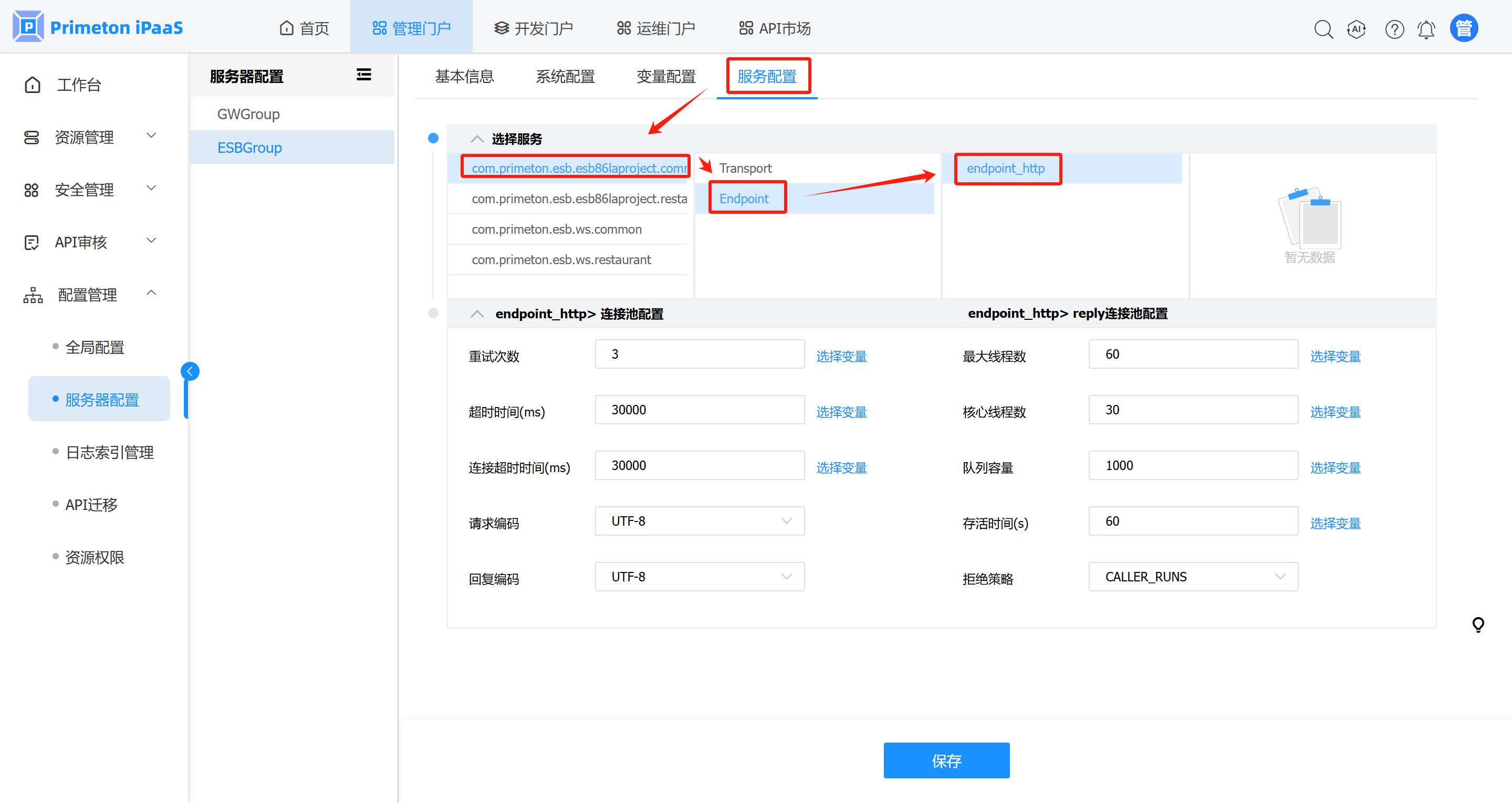Open the 拒绝策略 CALLER_RUNS dropdown

1193,577
